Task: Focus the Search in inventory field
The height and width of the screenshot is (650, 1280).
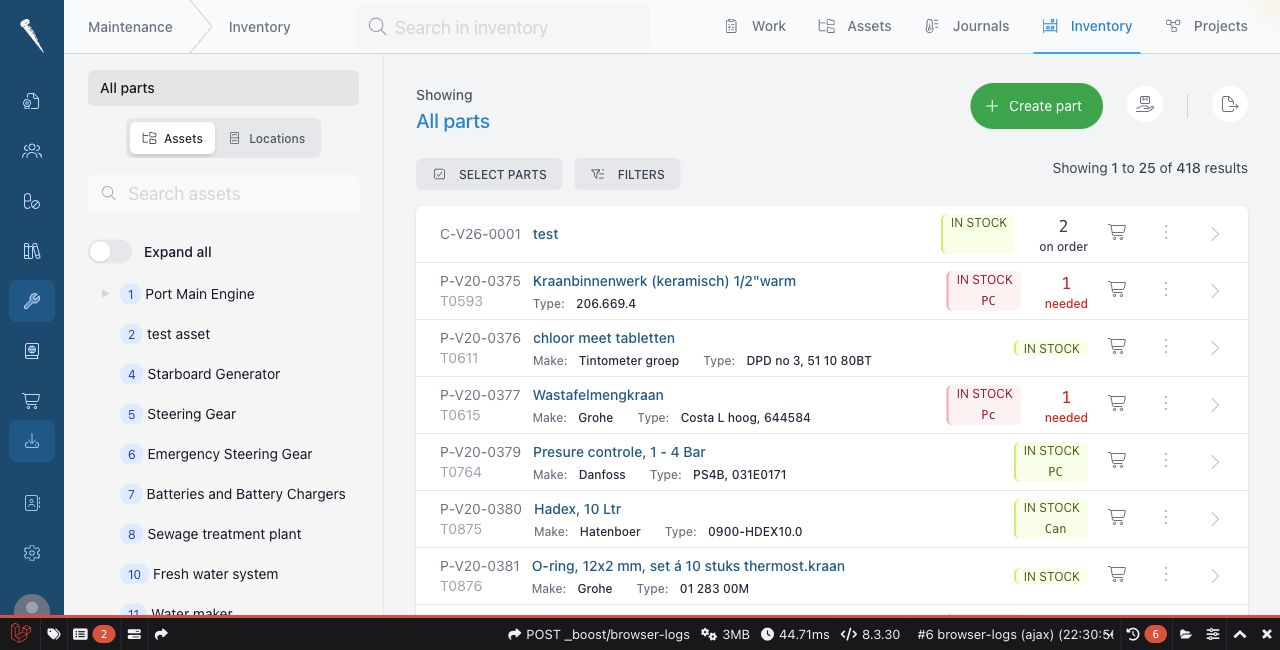Action: [502, 27]
